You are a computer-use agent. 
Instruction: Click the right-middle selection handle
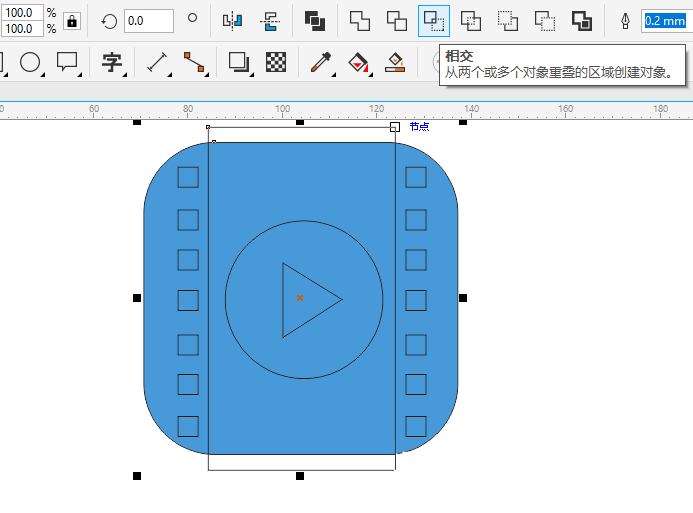(x=463, y=298)
